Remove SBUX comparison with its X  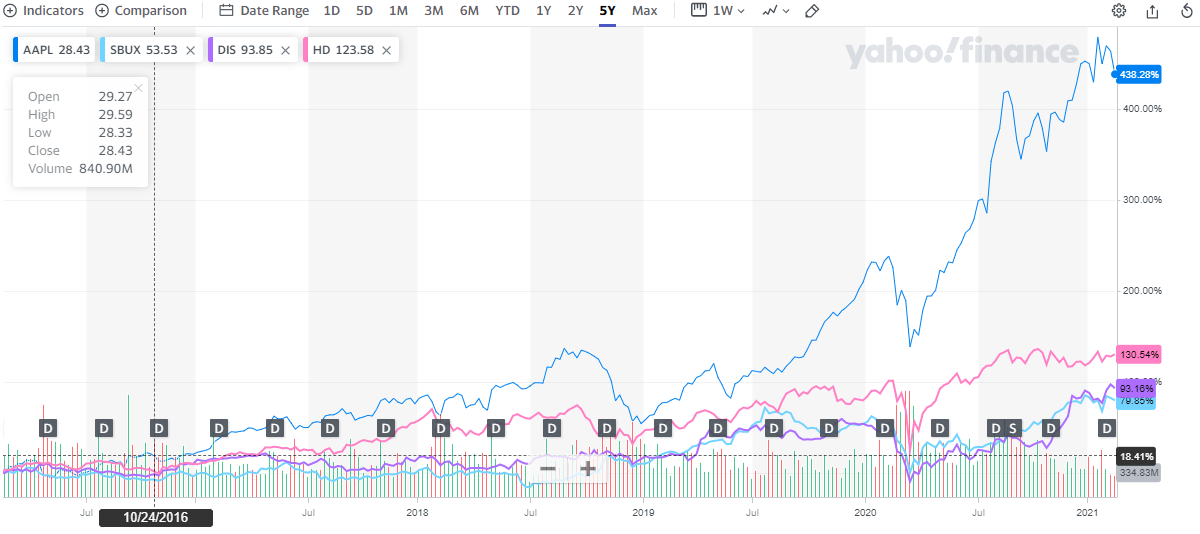(x=190, y=49)
